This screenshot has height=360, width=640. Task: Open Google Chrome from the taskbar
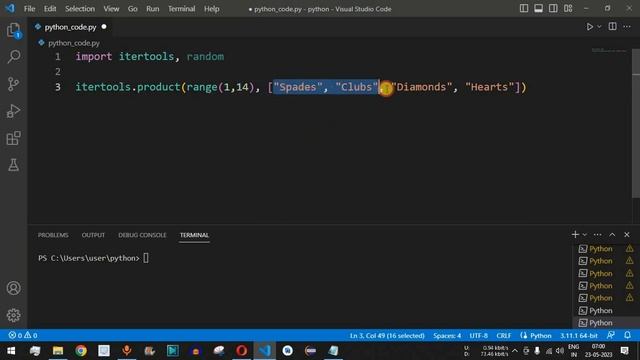[x=81, y=351]
